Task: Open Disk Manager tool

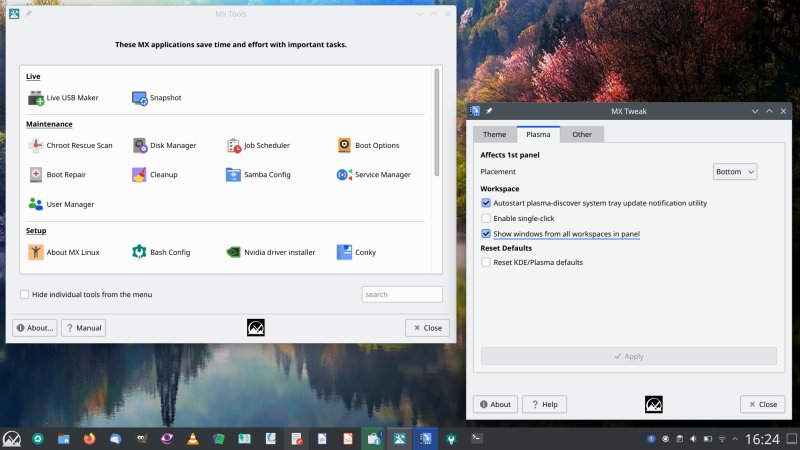Action: (x=164, y=145)
